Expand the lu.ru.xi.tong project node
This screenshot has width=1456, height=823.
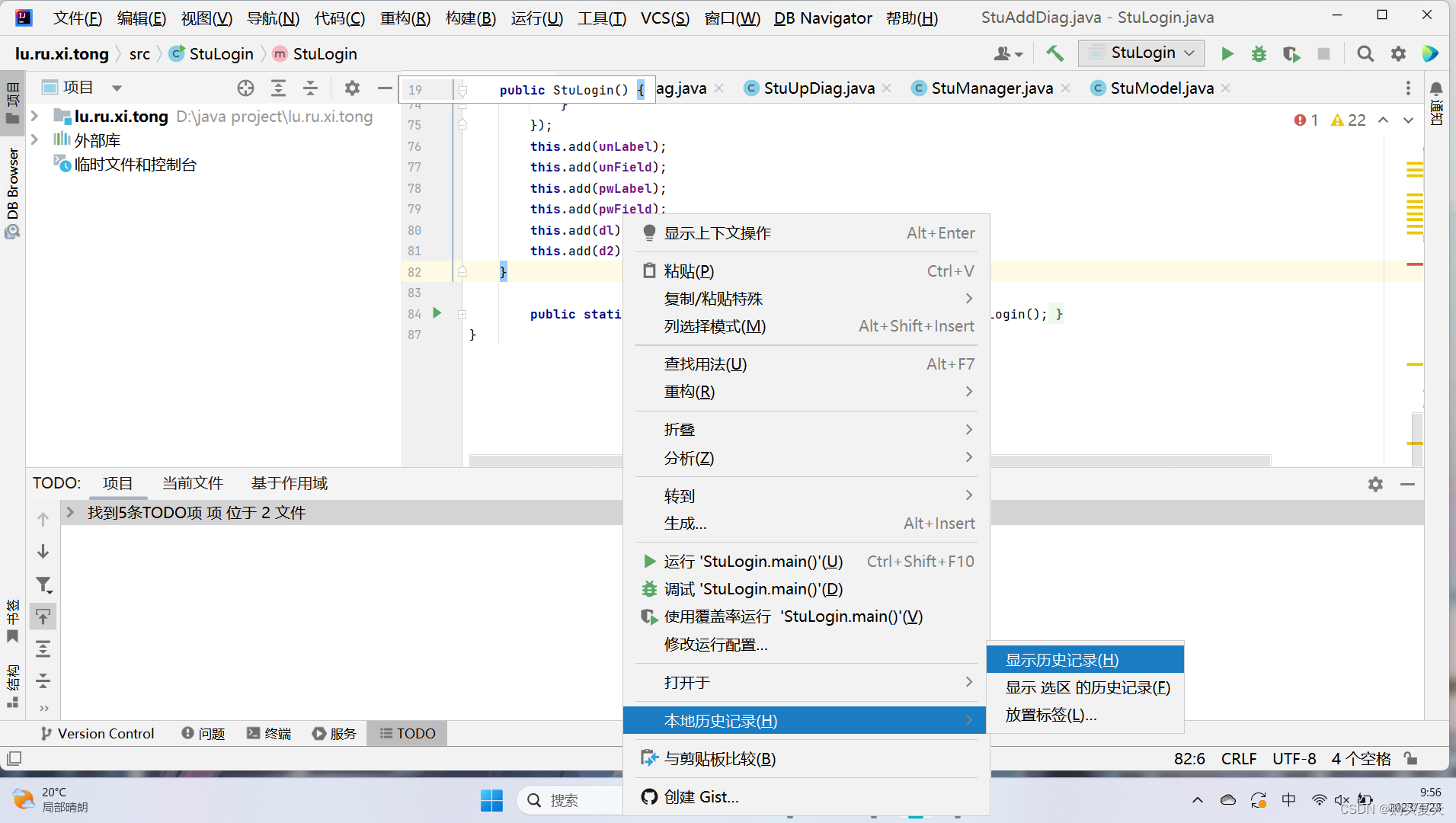pos(34,116)
